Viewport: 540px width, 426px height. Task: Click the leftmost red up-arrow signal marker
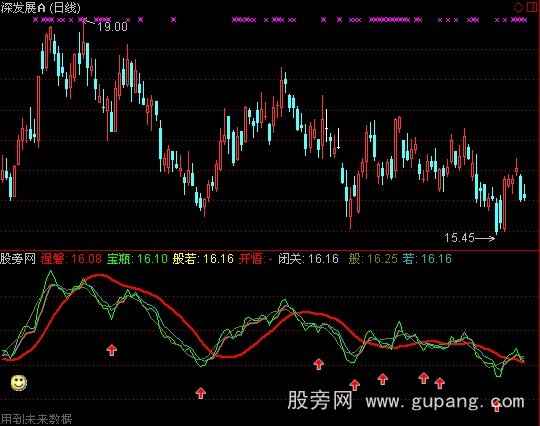(x=112, y=350)
